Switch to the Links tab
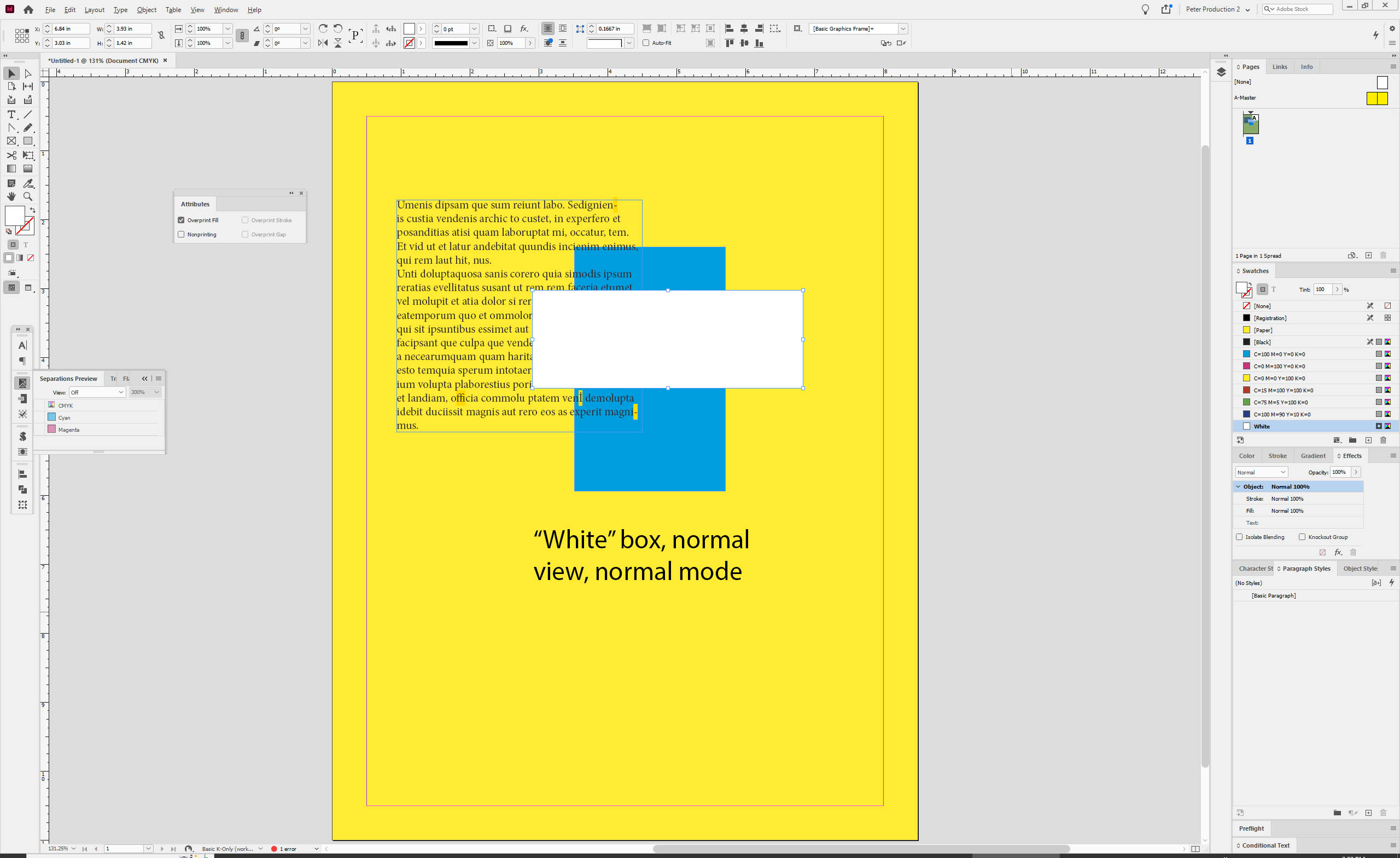The image size is (1400, 858). [1280, 67]
